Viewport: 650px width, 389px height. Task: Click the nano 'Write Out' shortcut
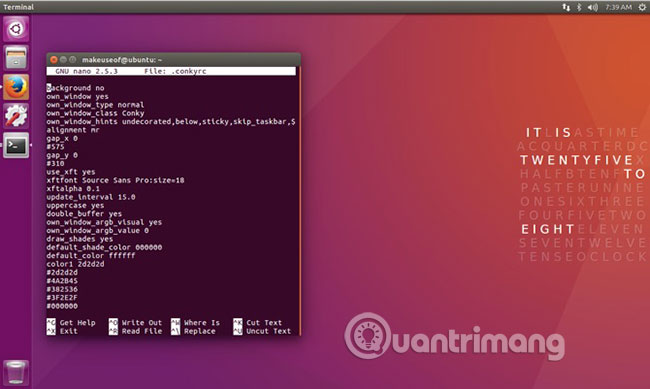[x=136, y=323]
